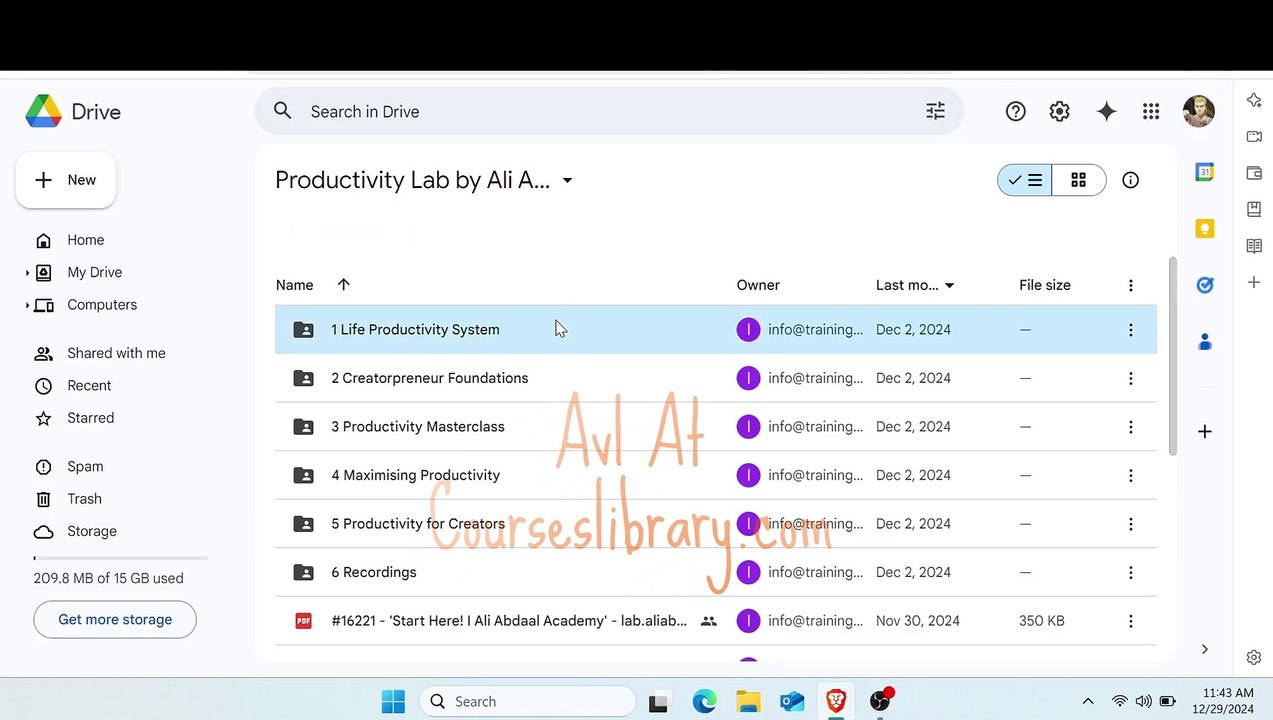Open Last modified column sort dropdown
This screenshot has width=1273, height=720.
(949, 285)
